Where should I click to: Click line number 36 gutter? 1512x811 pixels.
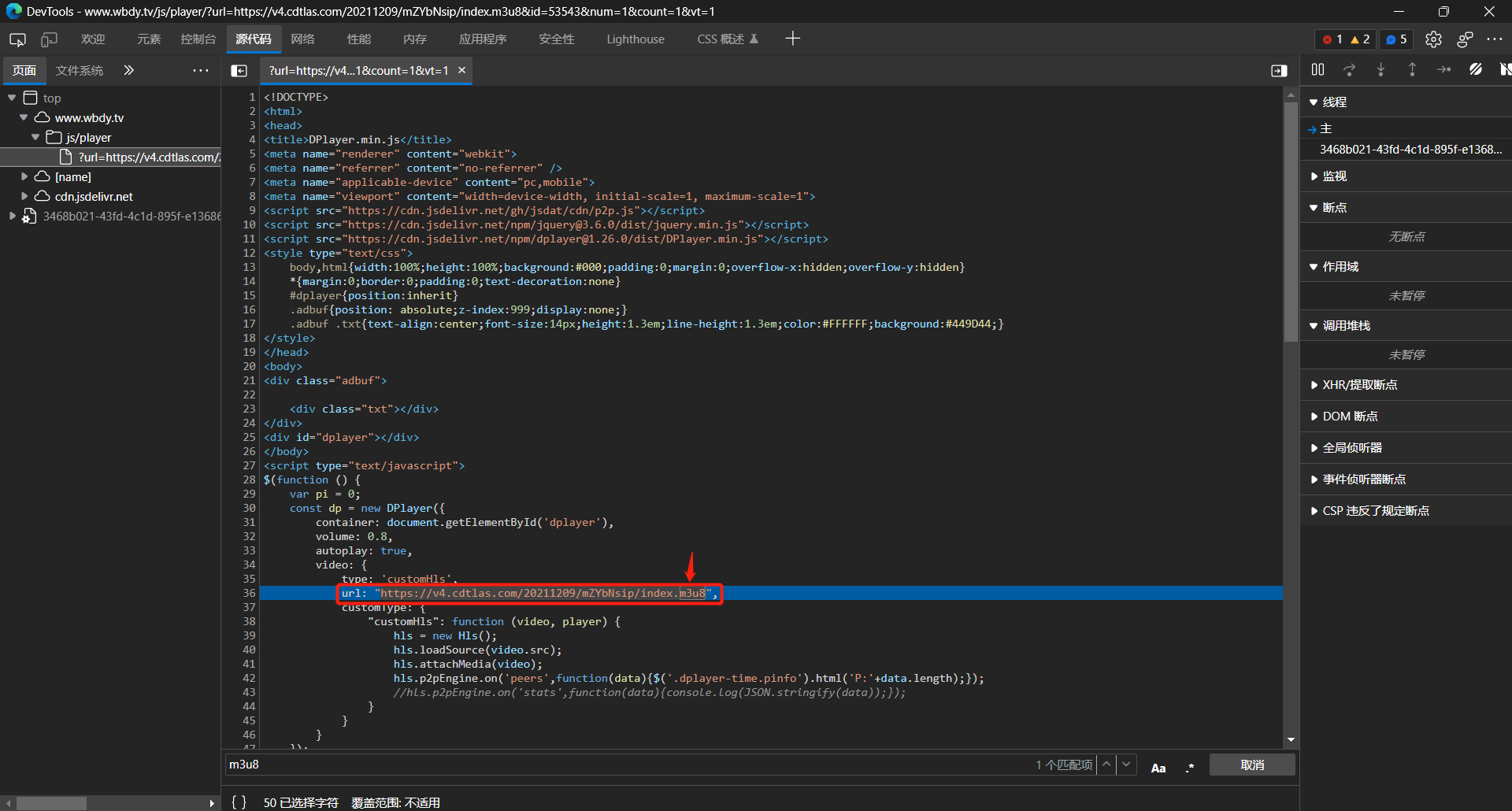249,593
